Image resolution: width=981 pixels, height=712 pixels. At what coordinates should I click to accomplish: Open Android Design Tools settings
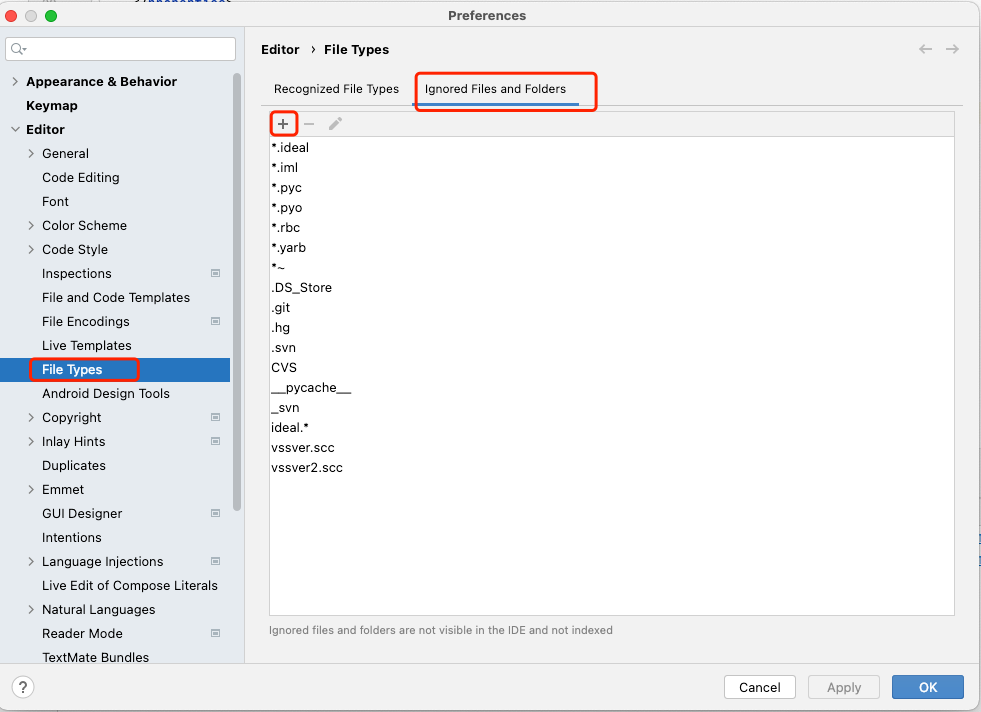coord(106,394)
